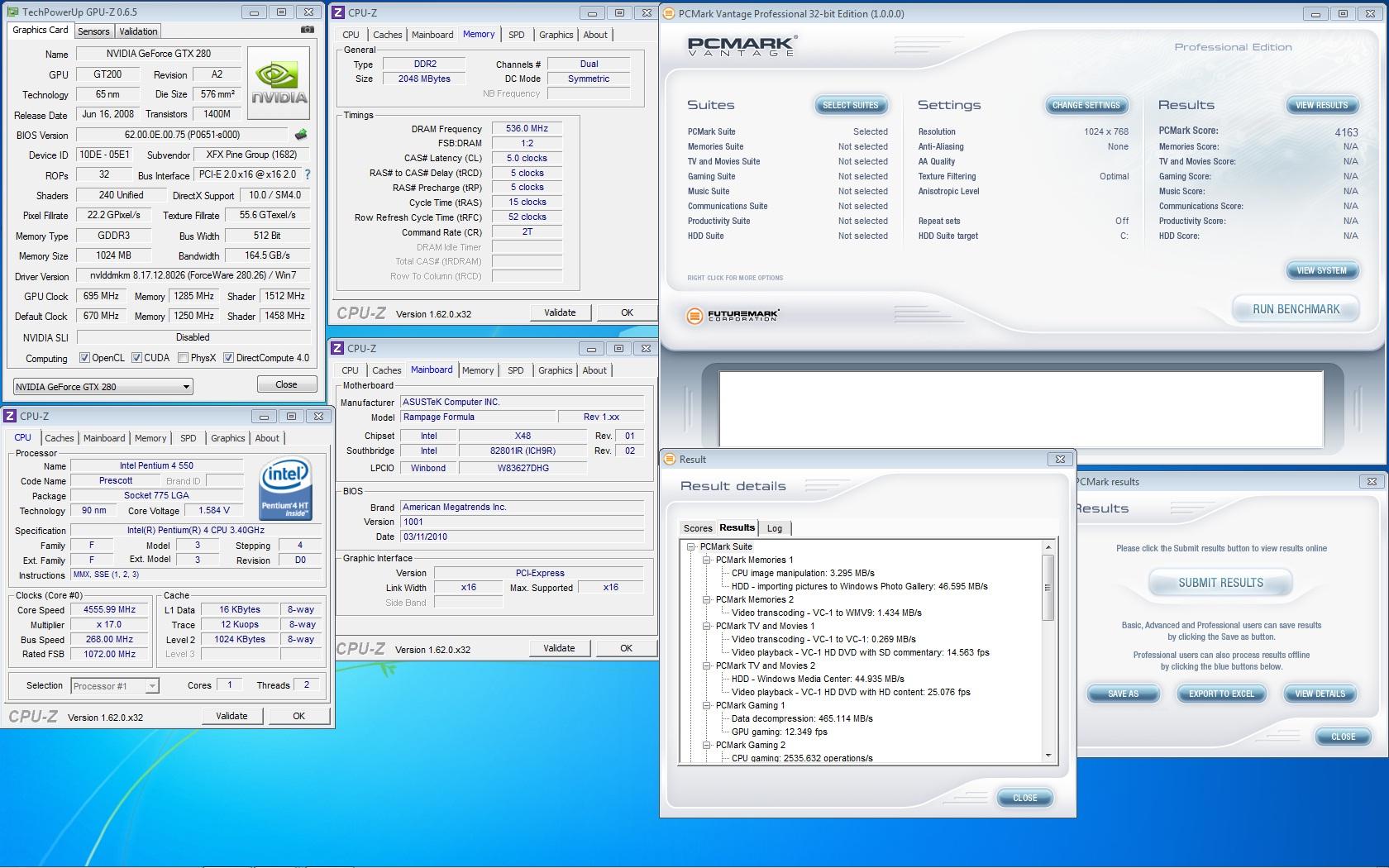Click the NVIDIA logo in GPU-Z
Image resolution: width=1389 pixels, height=868 pixels.
tap(279, 83)
